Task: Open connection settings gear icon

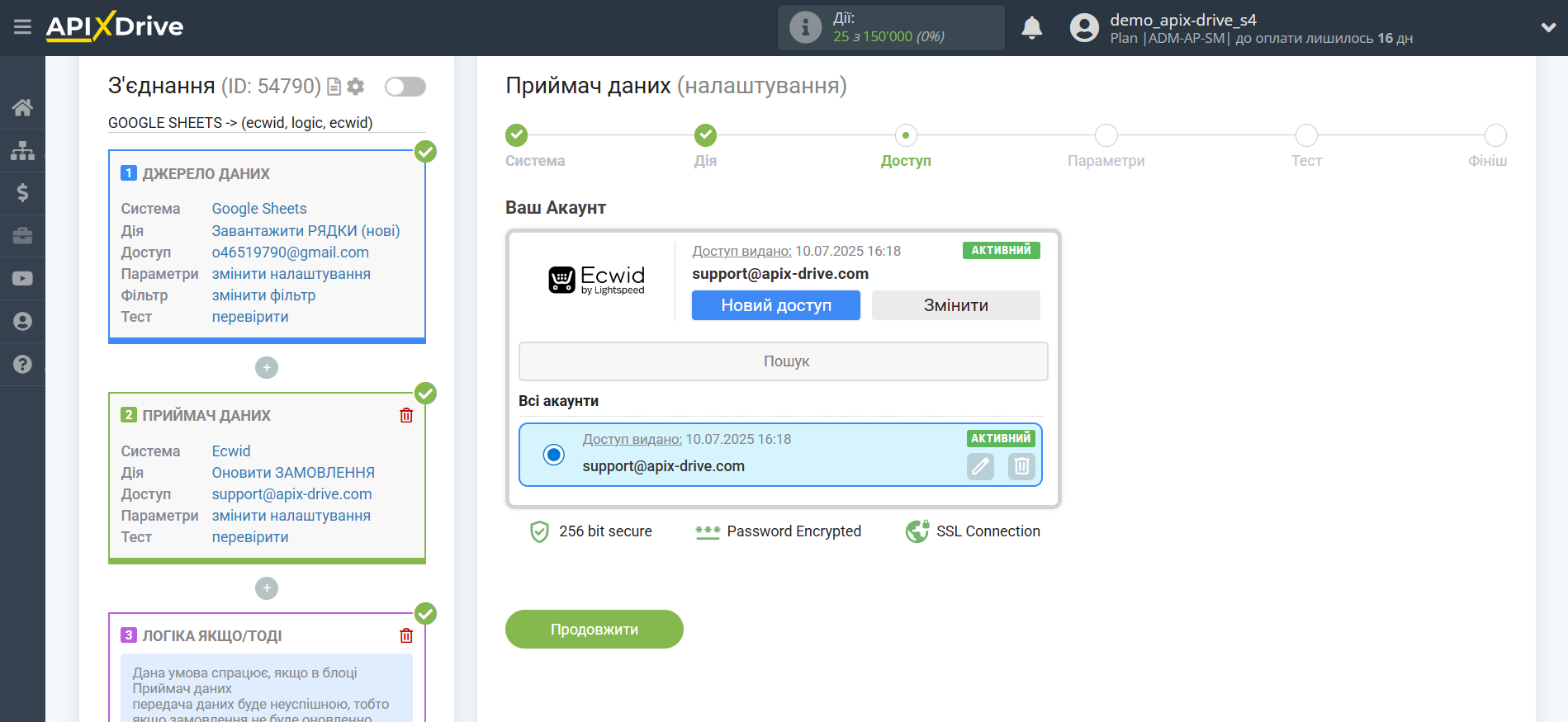Action: (x=356, y=87)
